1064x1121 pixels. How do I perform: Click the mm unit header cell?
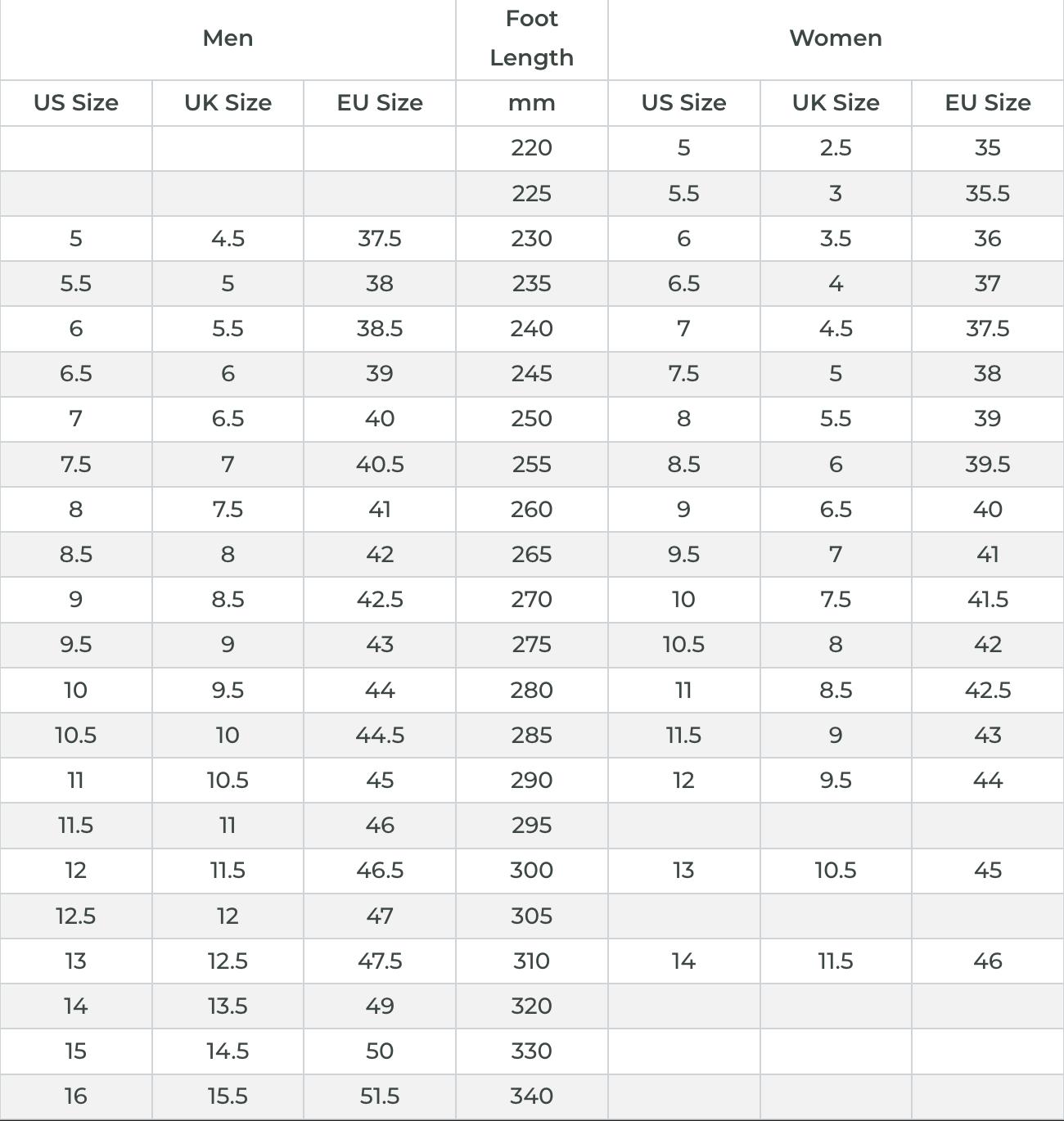[531, 103]
